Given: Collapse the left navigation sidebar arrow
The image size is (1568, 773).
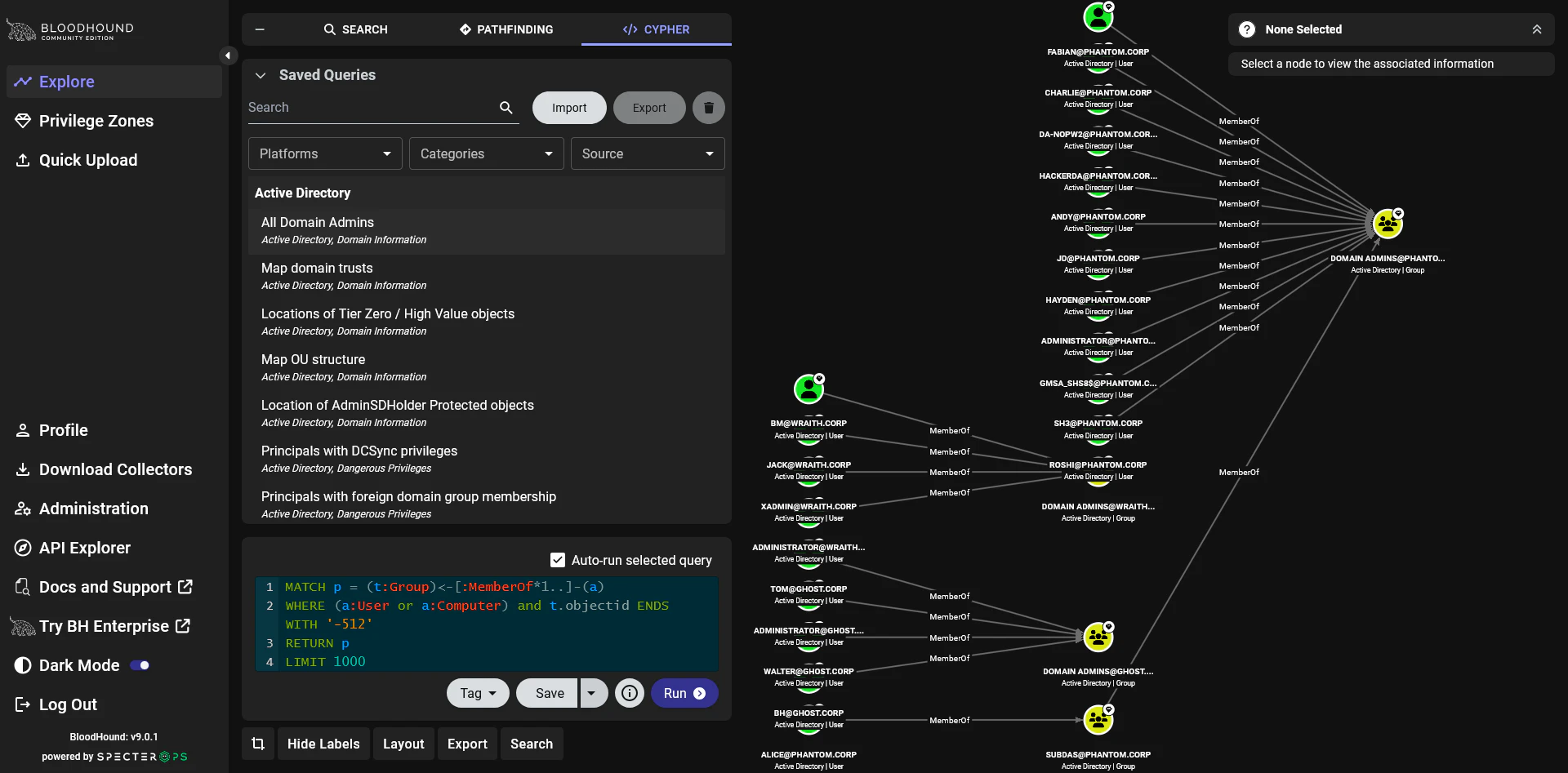Looking at the screenshot, I should point(228,56).
